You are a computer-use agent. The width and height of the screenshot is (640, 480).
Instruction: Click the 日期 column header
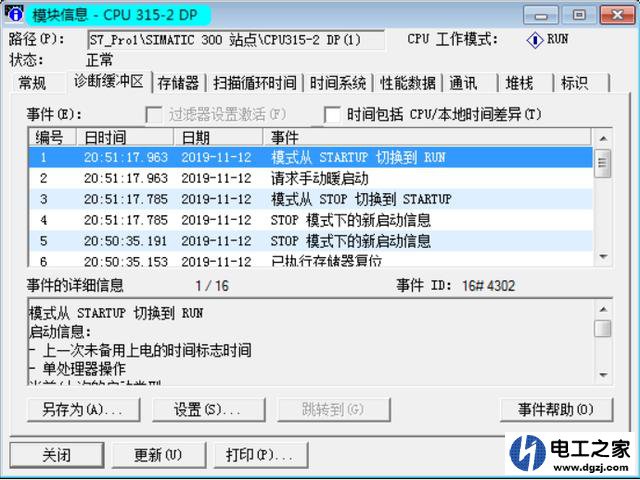point(218,138)
